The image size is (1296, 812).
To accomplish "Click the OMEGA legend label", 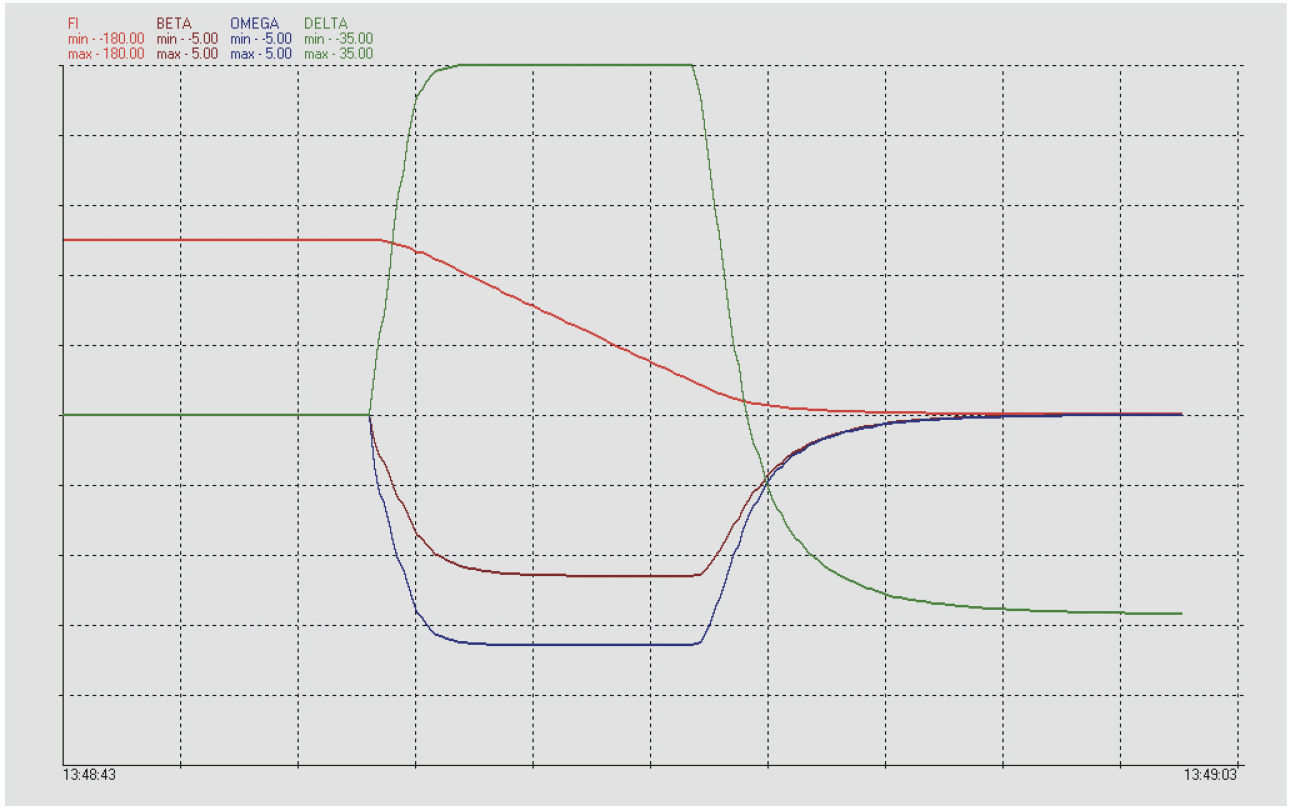I will tap(254, 23).
